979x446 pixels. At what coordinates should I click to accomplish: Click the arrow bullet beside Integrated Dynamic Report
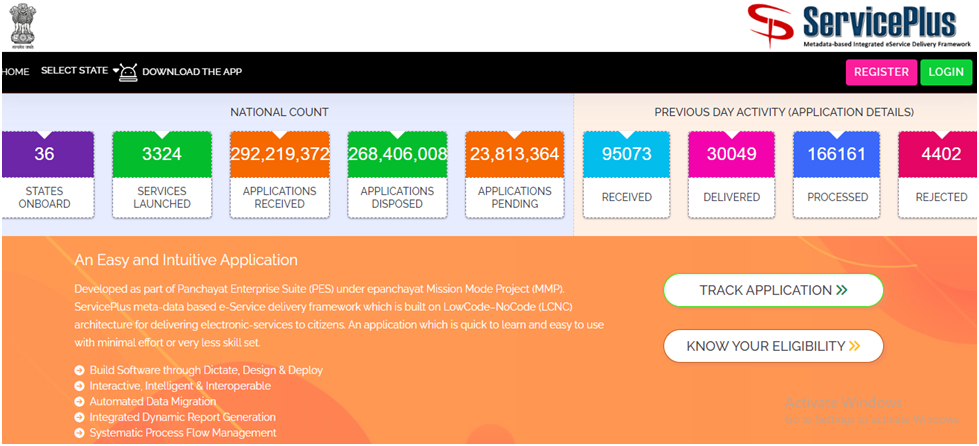(79, 417)
